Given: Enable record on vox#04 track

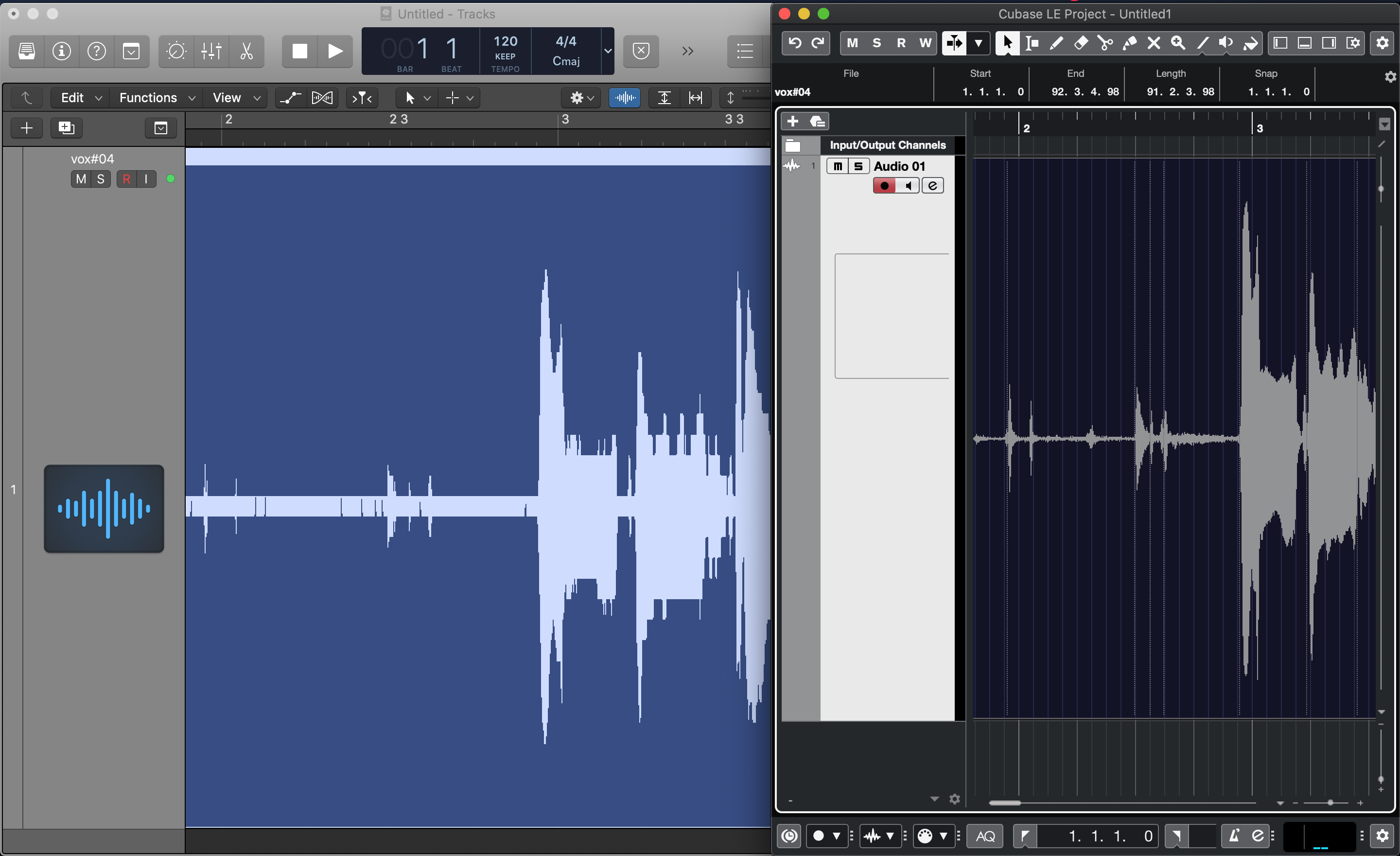Looking at the screenshot, I should pyautogui.click(x=126, y=179).
